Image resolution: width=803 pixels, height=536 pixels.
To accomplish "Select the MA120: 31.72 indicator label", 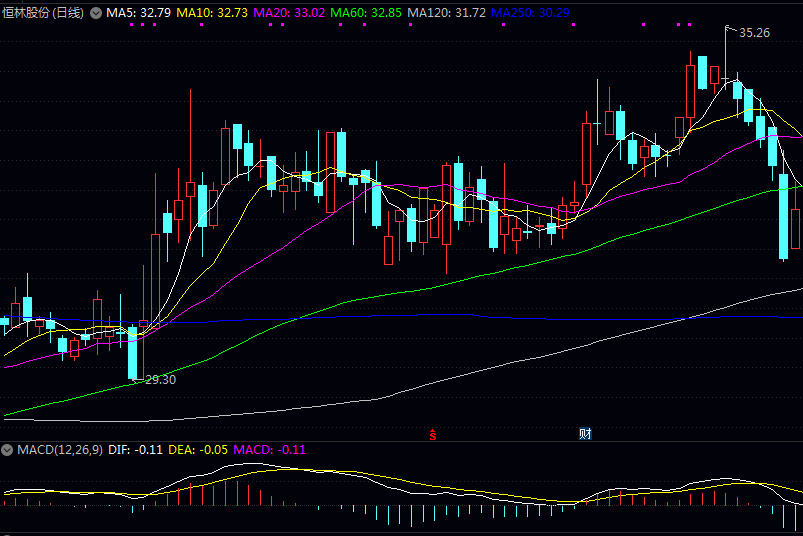I will coord(447,13).
